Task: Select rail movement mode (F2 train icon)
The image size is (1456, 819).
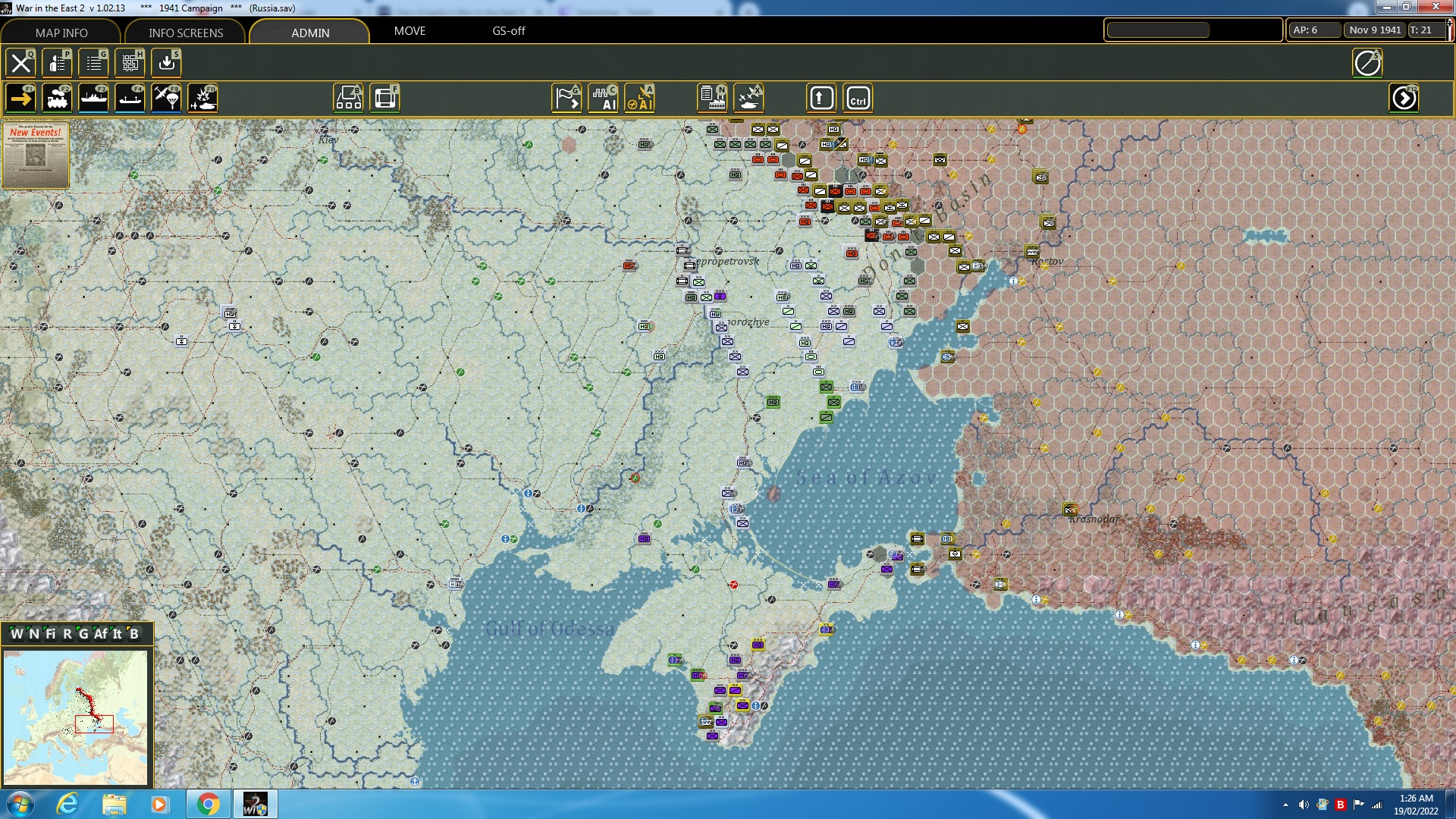Action: [x=57, y=99]
